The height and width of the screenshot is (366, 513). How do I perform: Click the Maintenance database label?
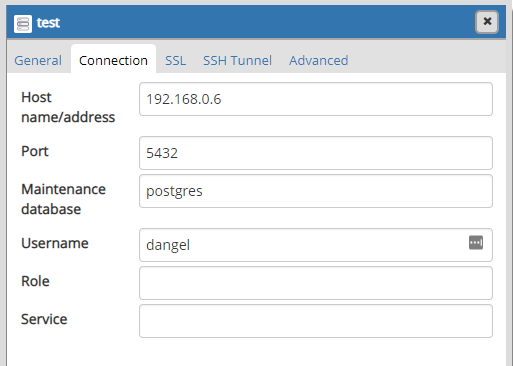(x=63, y=199)
